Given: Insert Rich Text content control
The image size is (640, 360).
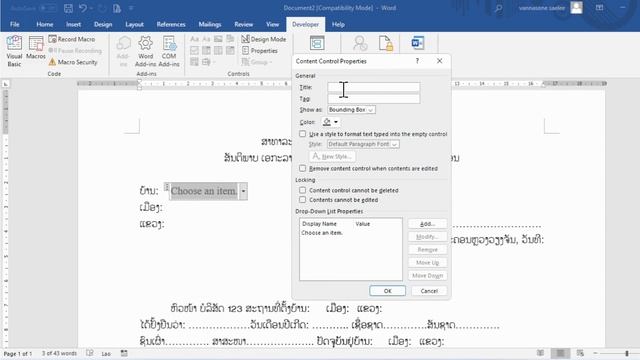Looking at the screenshot, I should (x=194, y=39).
